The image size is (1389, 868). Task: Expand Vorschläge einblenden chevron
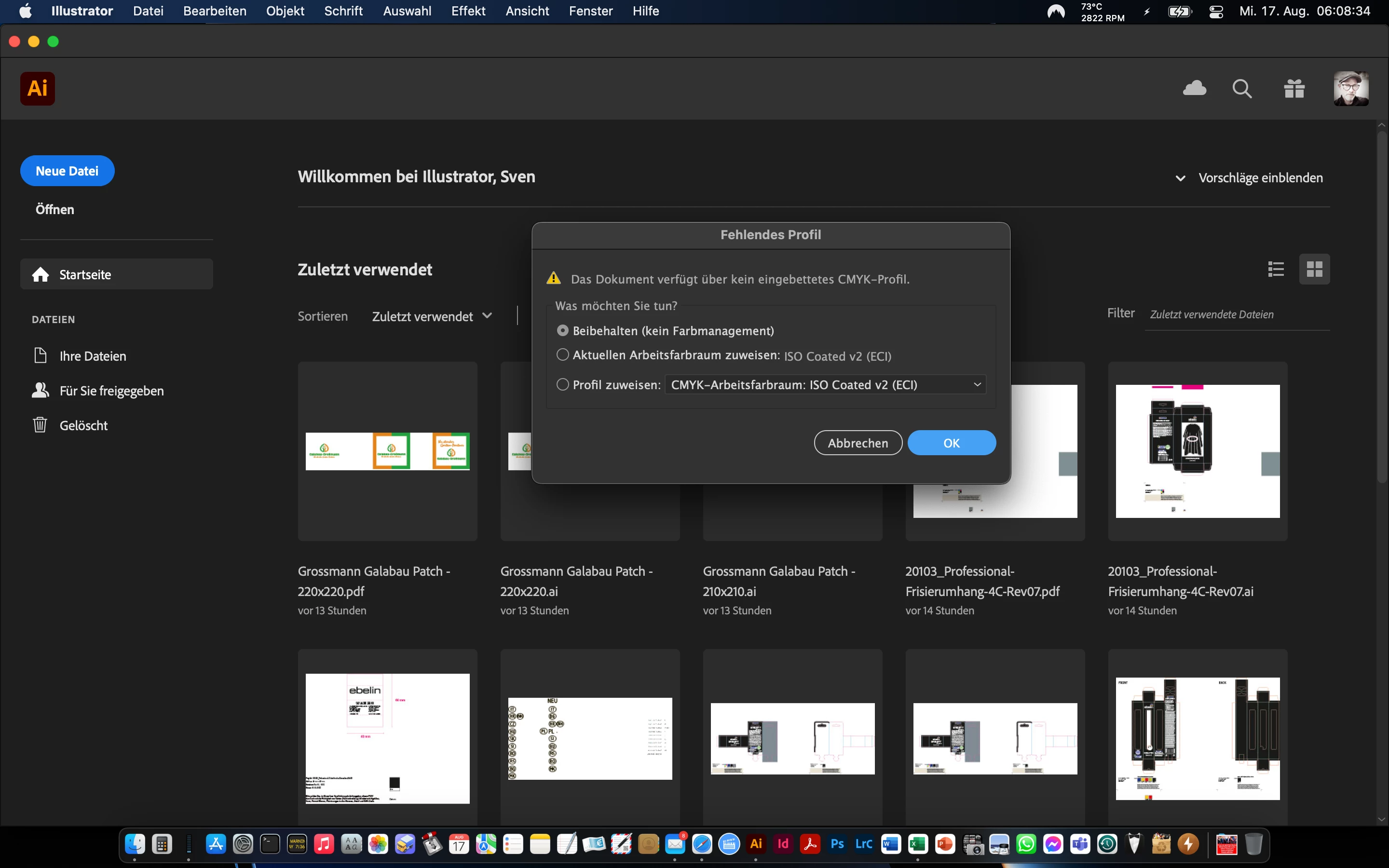pos(1181,178)
